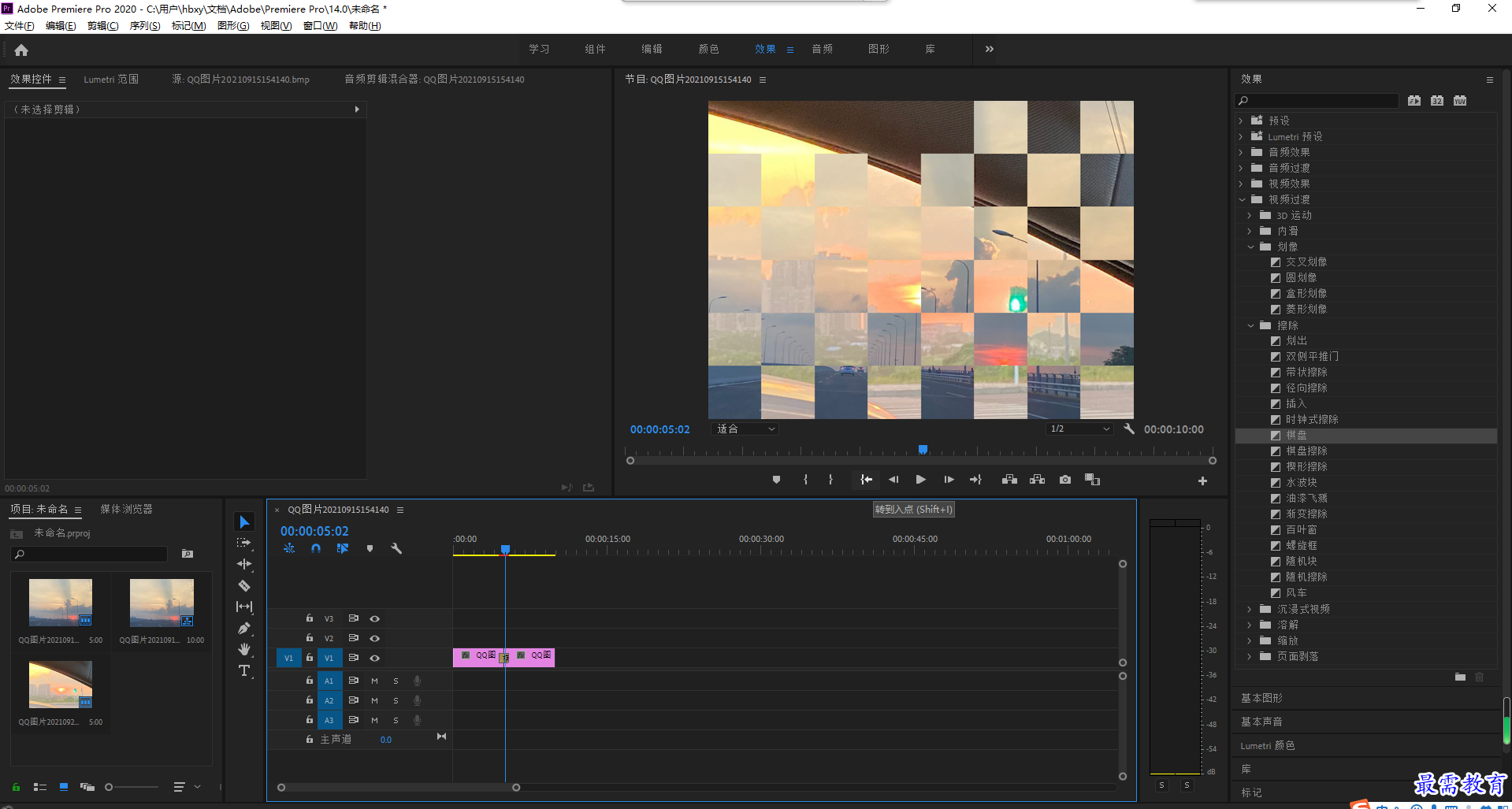Screen dimensions: 1512x809
Task: Click the Extract button
Action: tap(1037, 479)
